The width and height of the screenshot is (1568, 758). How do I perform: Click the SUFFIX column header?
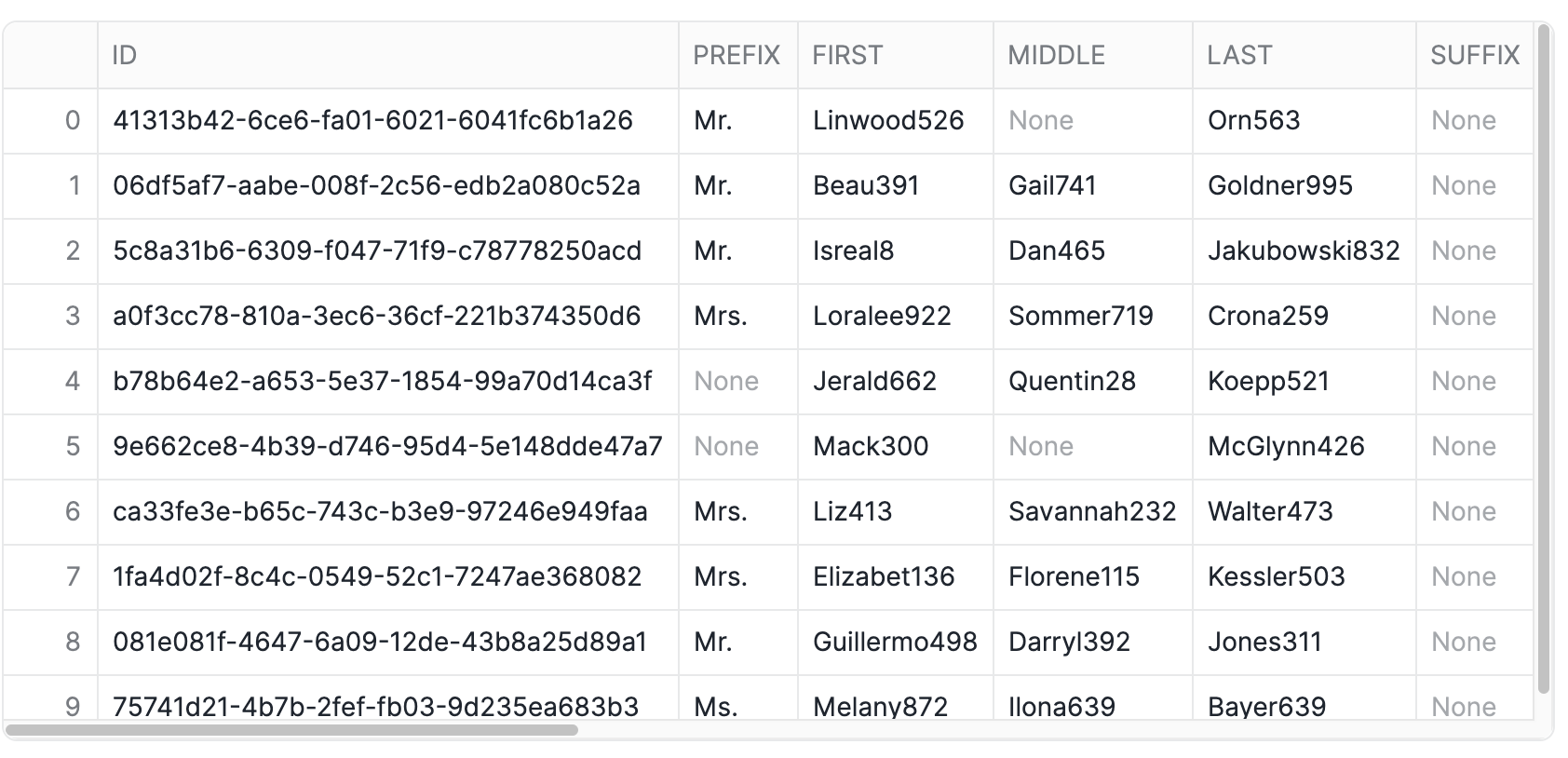point(1475,56)
